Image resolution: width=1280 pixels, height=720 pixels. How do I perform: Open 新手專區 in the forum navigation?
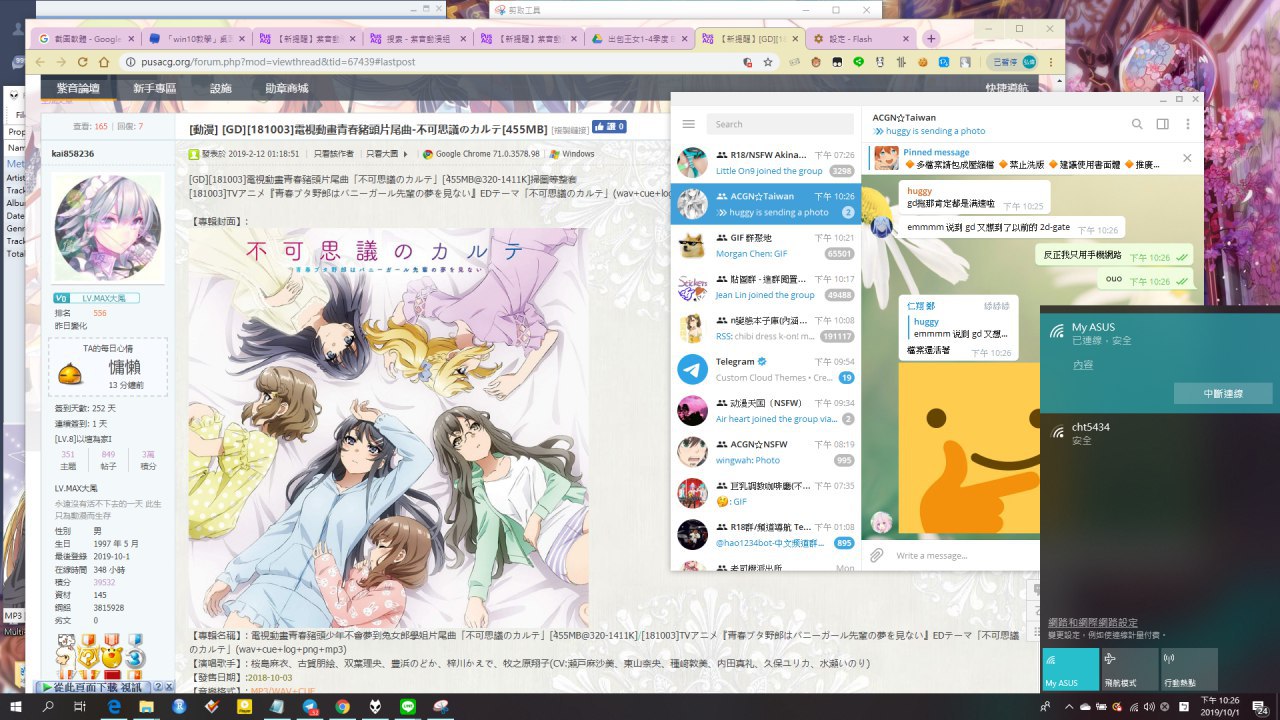pos(154,88)
